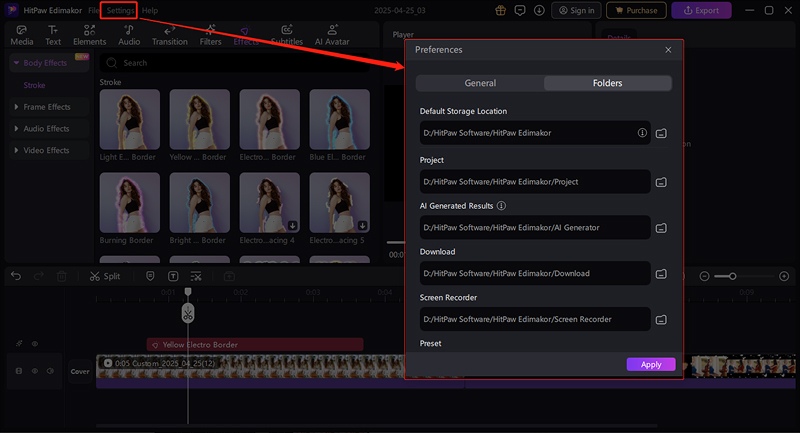Select the Yellow Electro Border clip on timeline

tap(255, 345)
